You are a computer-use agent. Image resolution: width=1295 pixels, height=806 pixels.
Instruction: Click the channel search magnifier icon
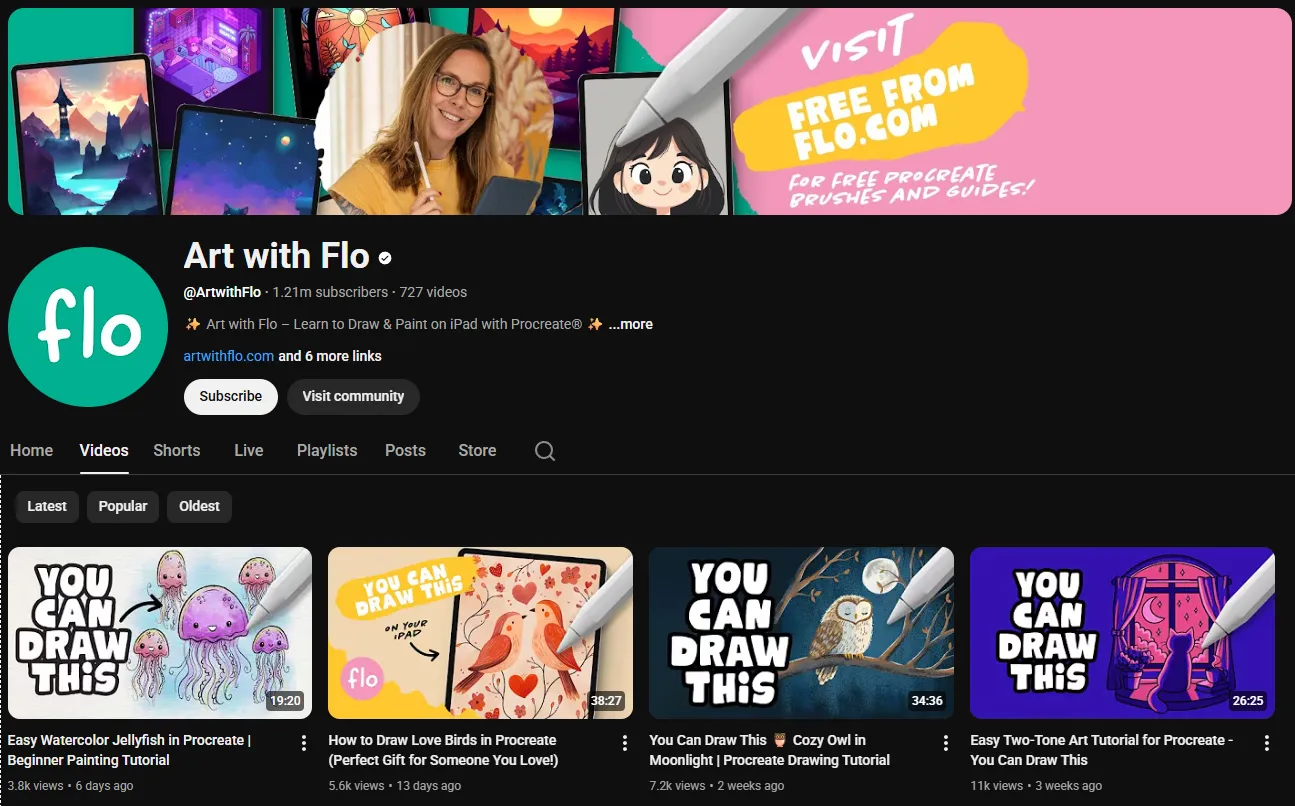point(545,451)
